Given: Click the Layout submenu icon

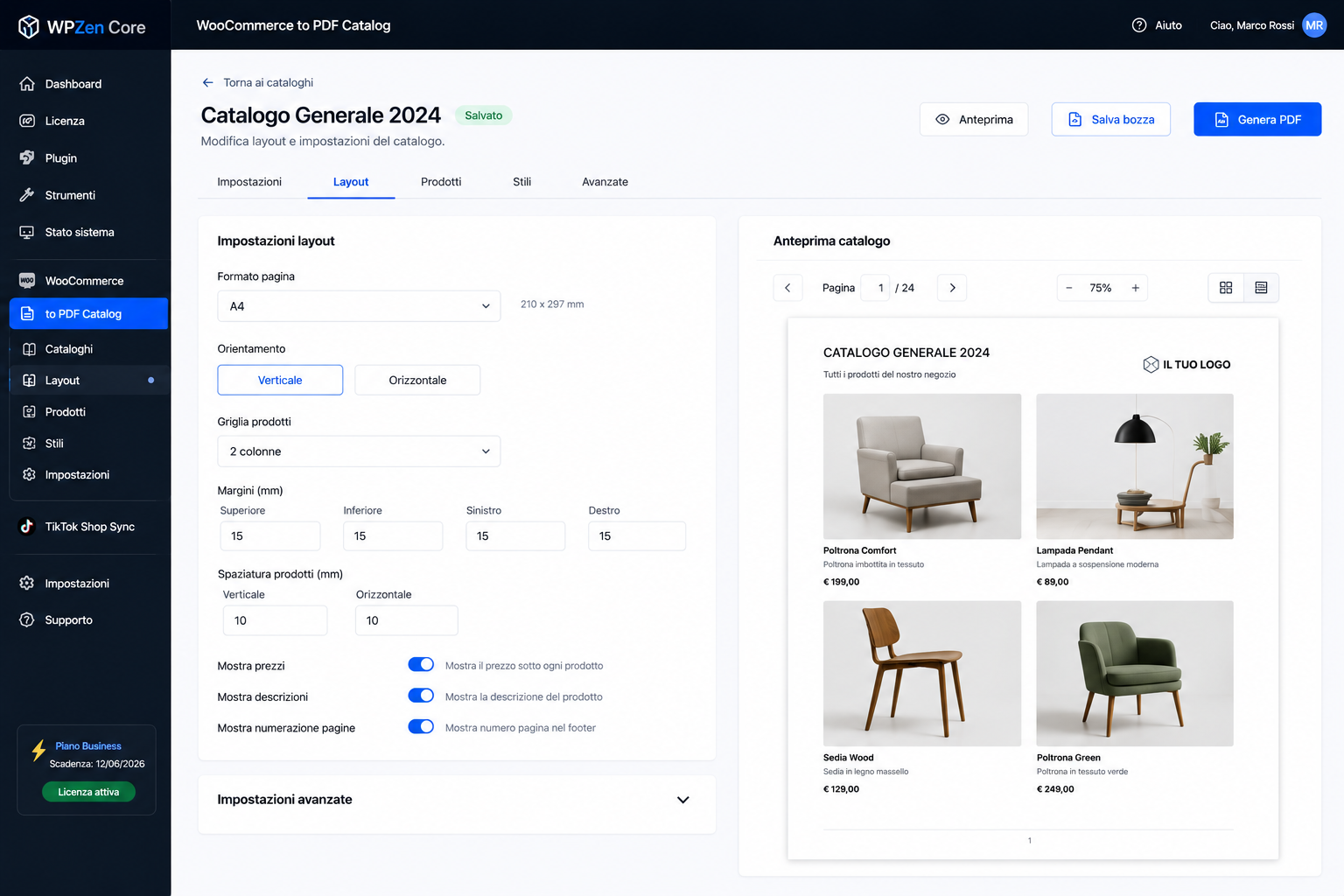Looking at the screenshot, I should pos(29,381).
